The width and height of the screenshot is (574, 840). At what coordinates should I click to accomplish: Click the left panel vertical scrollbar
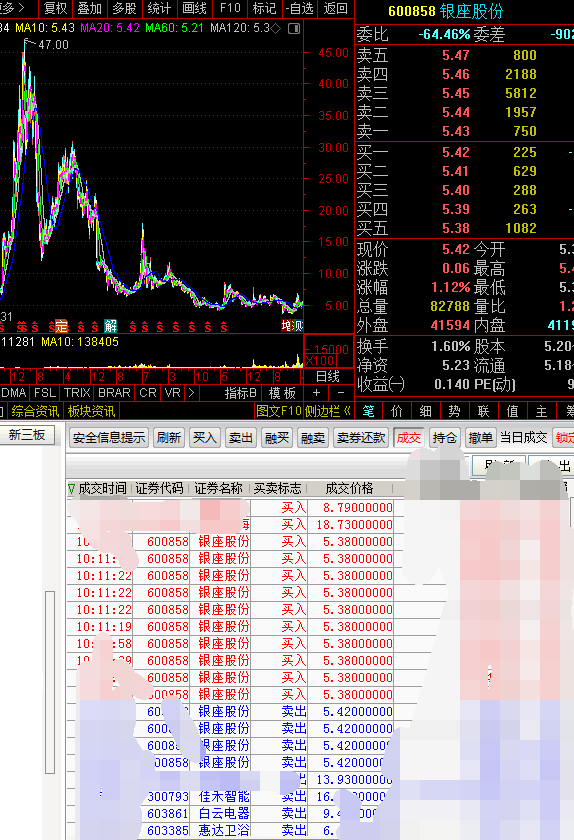pyautogui.click(x=50, y=682)
